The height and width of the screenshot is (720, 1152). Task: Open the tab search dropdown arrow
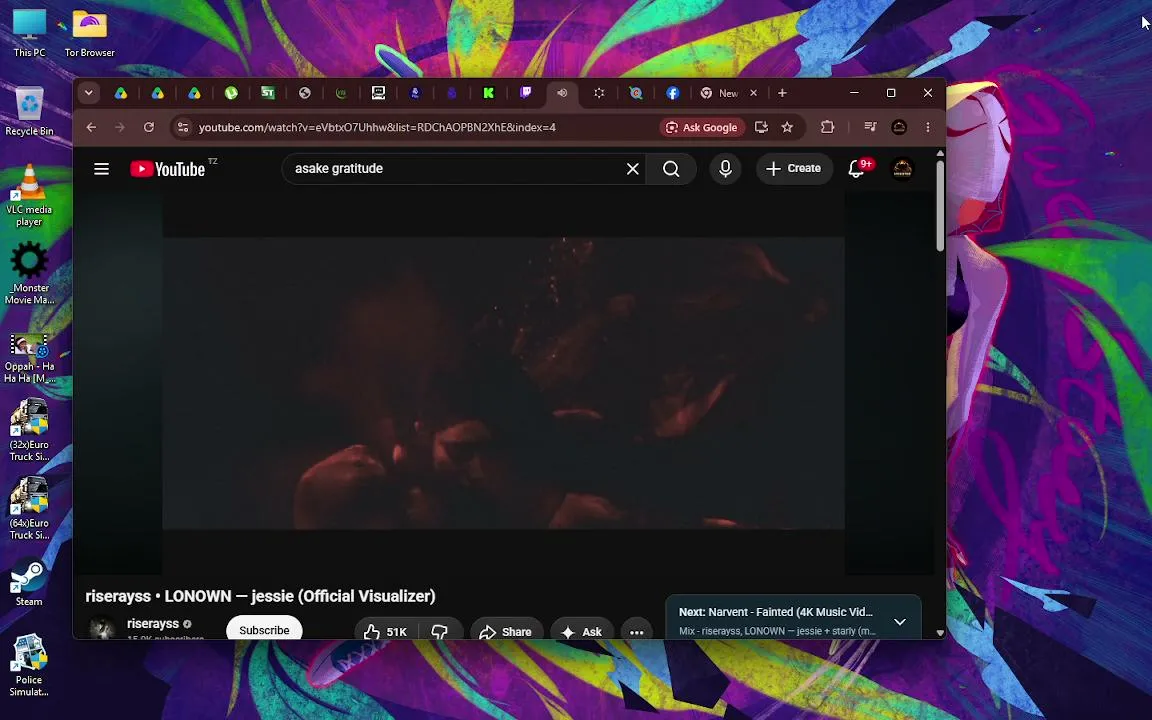pos(88,93)
